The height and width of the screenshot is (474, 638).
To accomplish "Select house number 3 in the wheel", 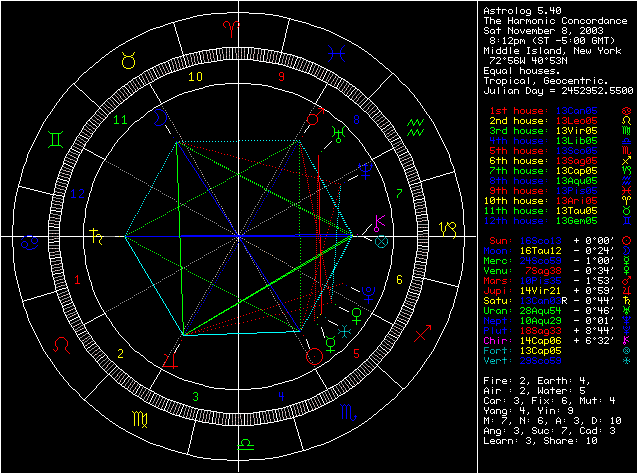I will 196,396.
